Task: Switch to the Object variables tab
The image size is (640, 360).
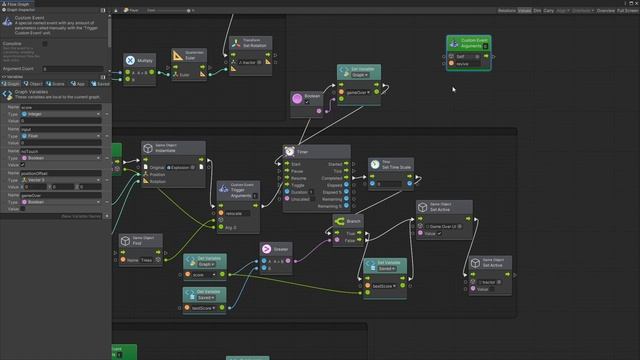Action: click(33, 84)
